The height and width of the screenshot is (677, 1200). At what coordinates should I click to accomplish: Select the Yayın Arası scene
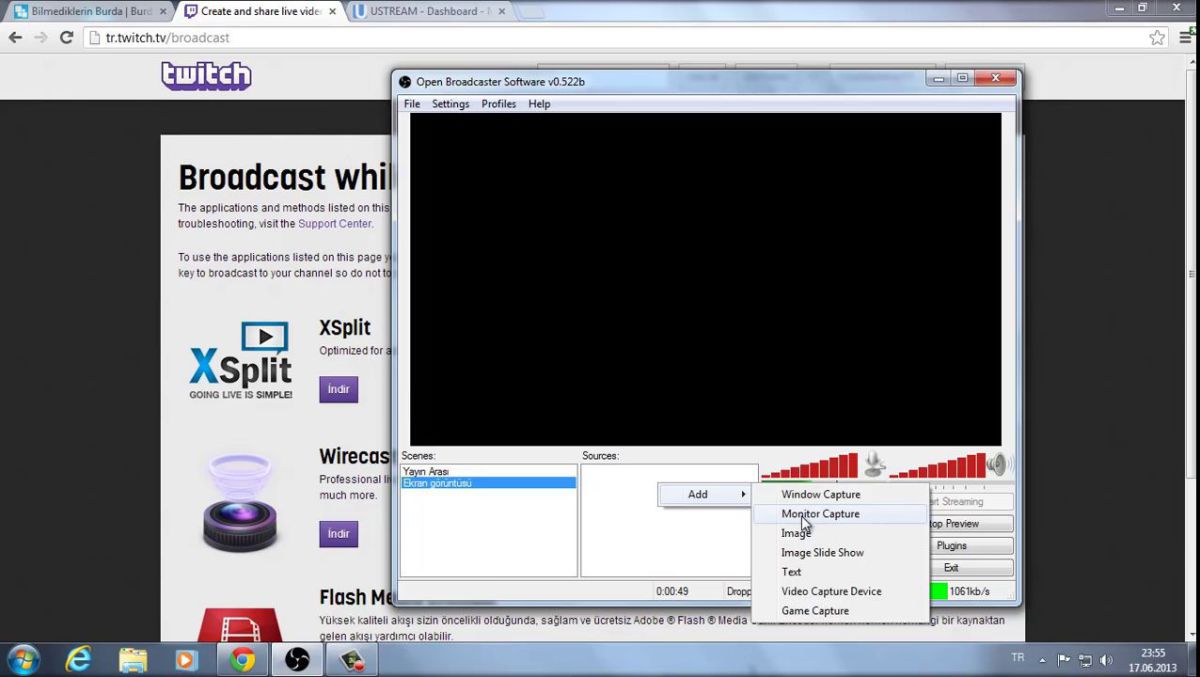click(426, 471)
